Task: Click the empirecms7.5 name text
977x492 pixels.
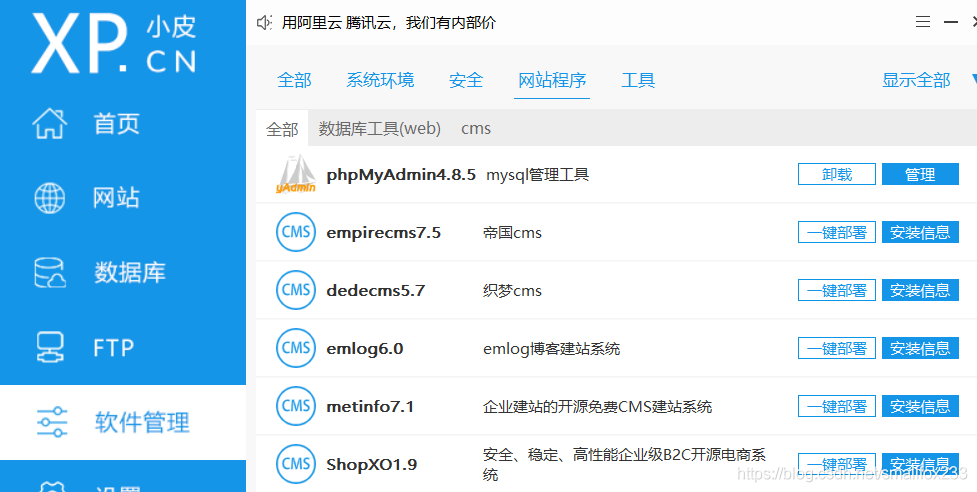Action: pos(383,233)
